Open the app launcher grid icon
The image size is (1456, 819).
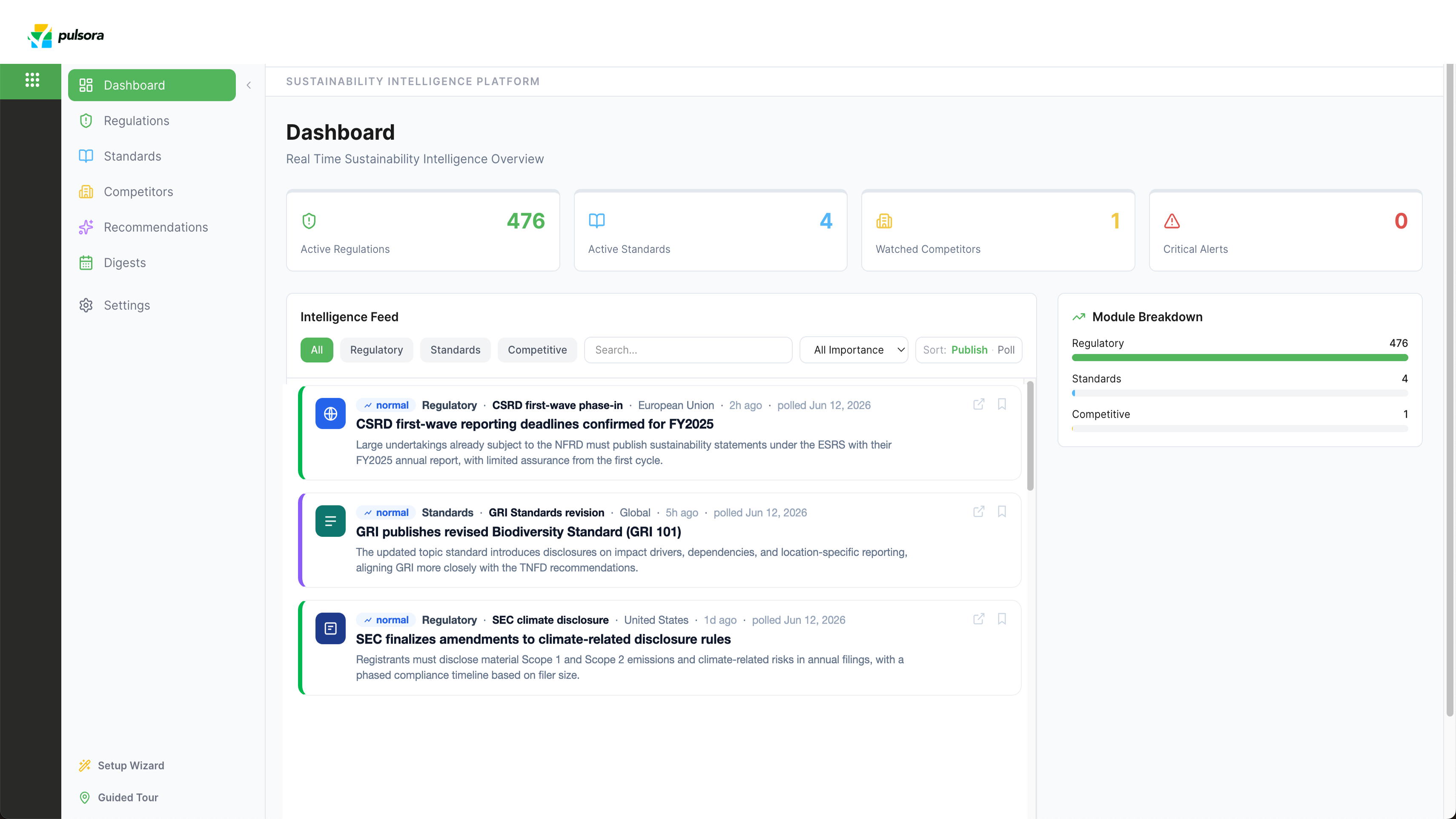32,80
